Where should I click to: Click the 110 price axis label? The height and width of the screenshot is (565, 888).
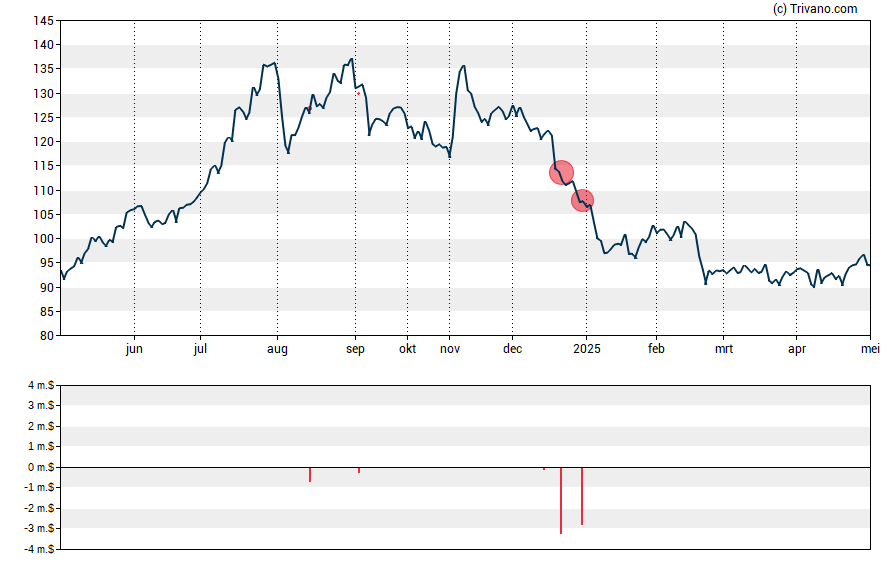point(44,190)
